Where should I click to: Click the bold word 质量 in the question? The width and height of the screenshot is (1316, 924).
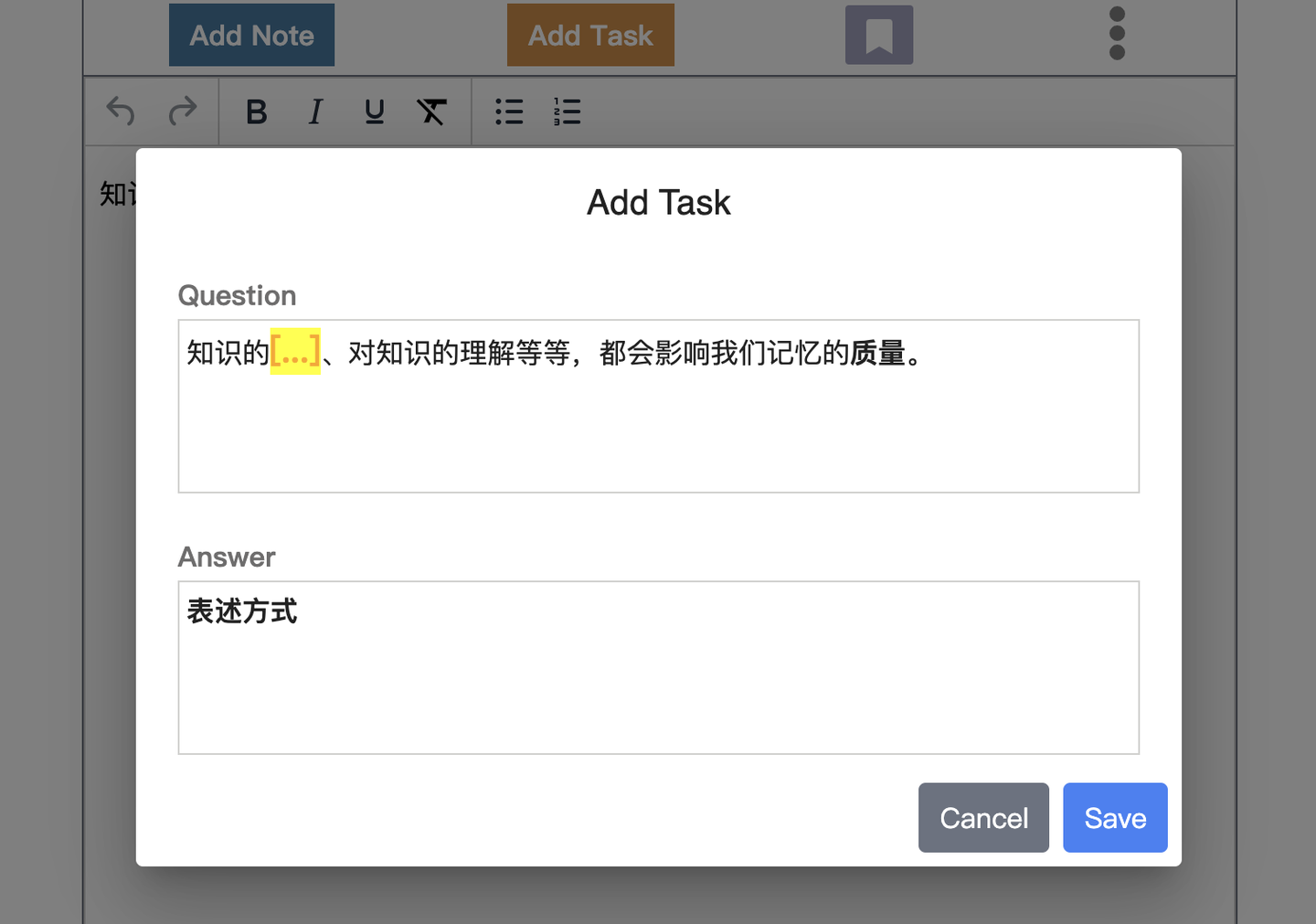coord(877,353)
